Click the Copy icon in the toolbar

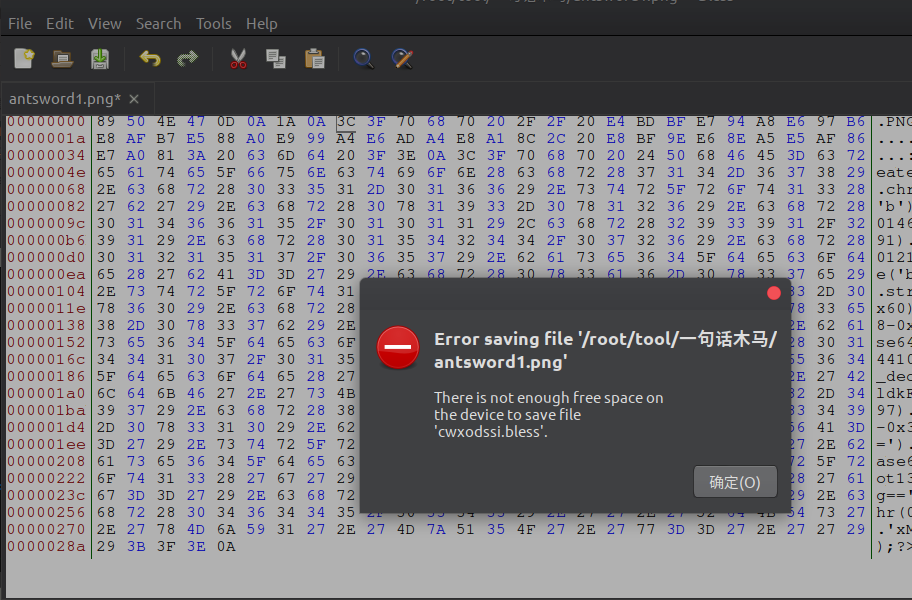[x=276, y=59]
